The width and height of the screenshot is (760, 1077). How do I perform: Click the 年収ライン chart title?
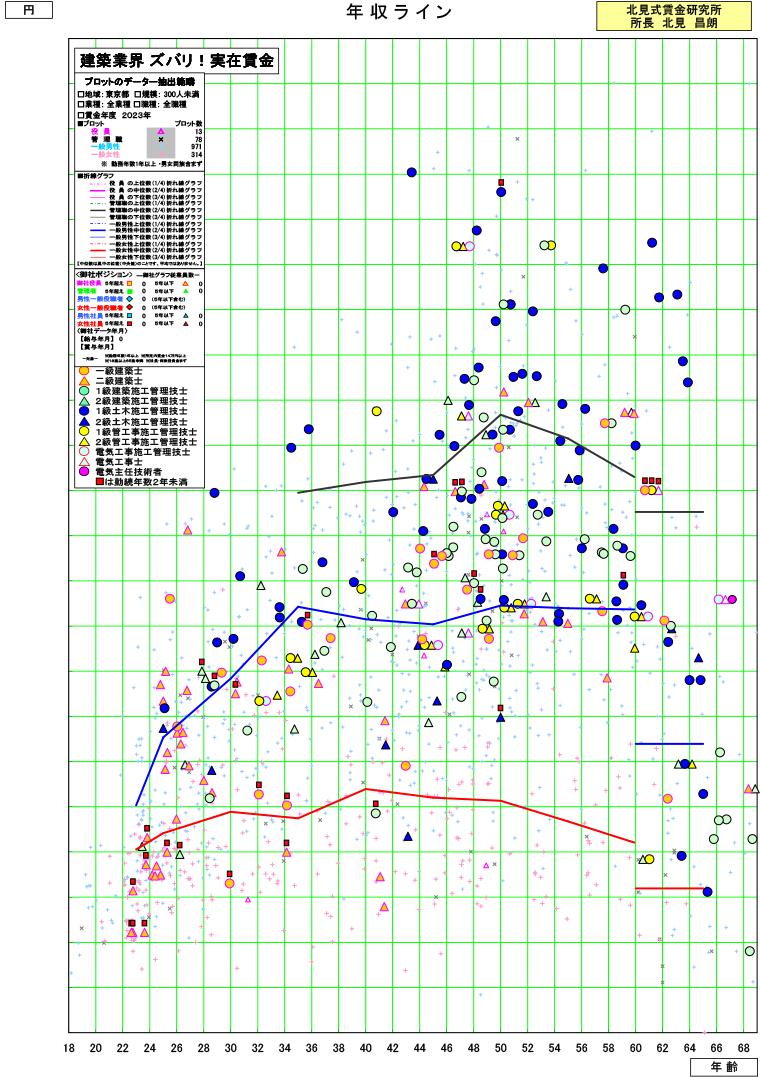[385, 12]
